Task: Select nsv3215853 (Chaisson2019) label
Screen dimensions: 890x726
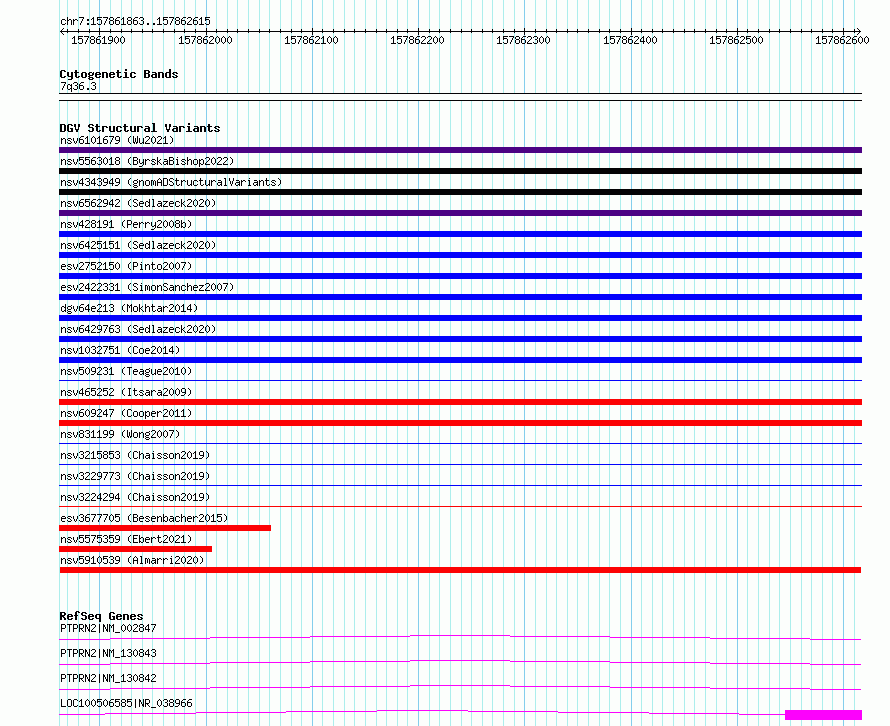Action: pos(135,455)
